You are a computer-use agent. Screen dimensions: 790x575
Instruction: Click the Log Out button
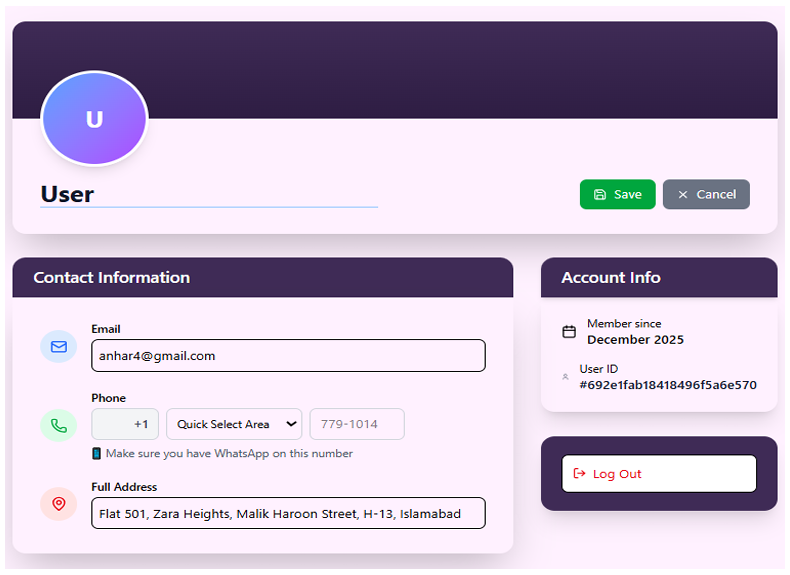coord(658,474)
